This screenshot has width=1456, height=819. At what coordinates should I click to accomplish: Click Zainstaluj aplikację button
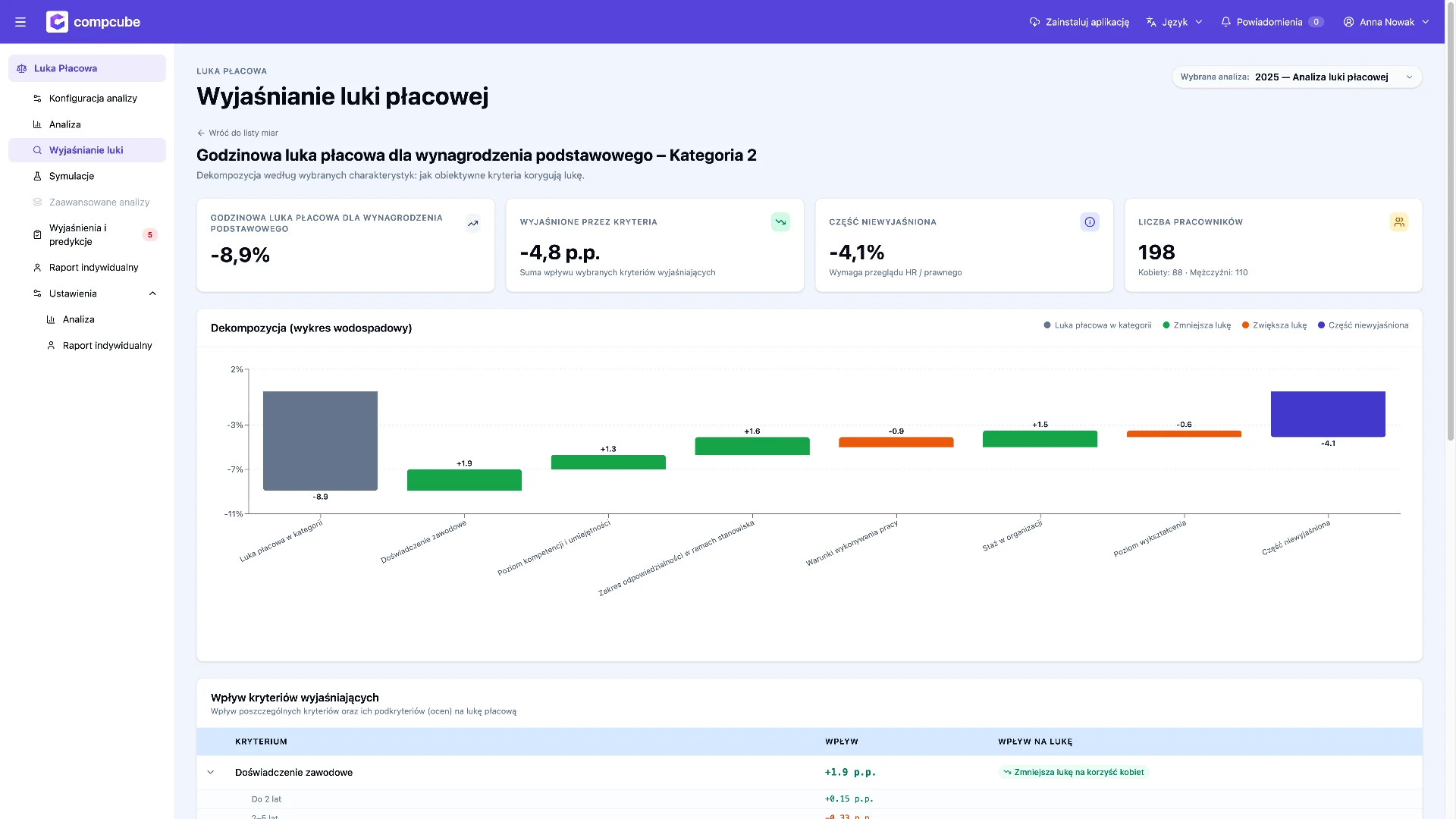1079,22
